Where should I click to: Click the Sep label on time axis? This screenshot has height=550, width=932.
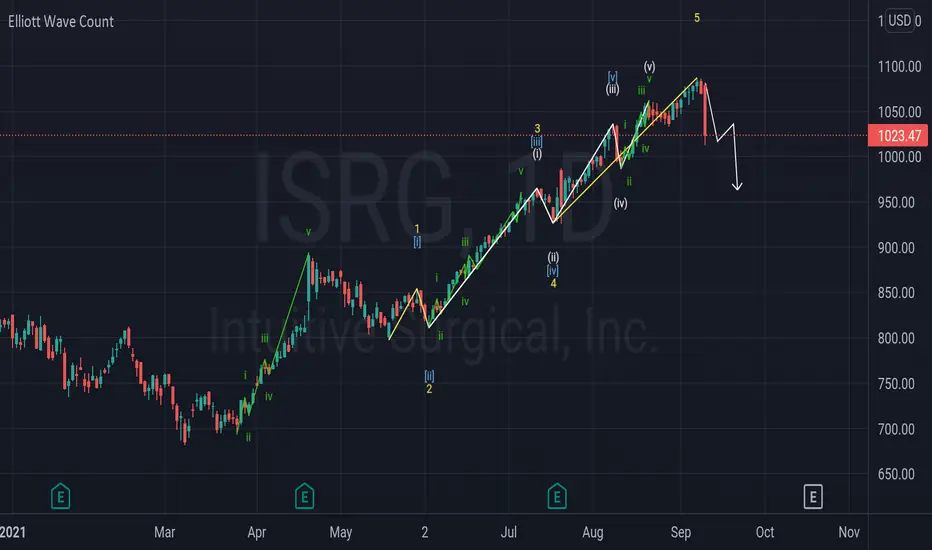(681, 532)
